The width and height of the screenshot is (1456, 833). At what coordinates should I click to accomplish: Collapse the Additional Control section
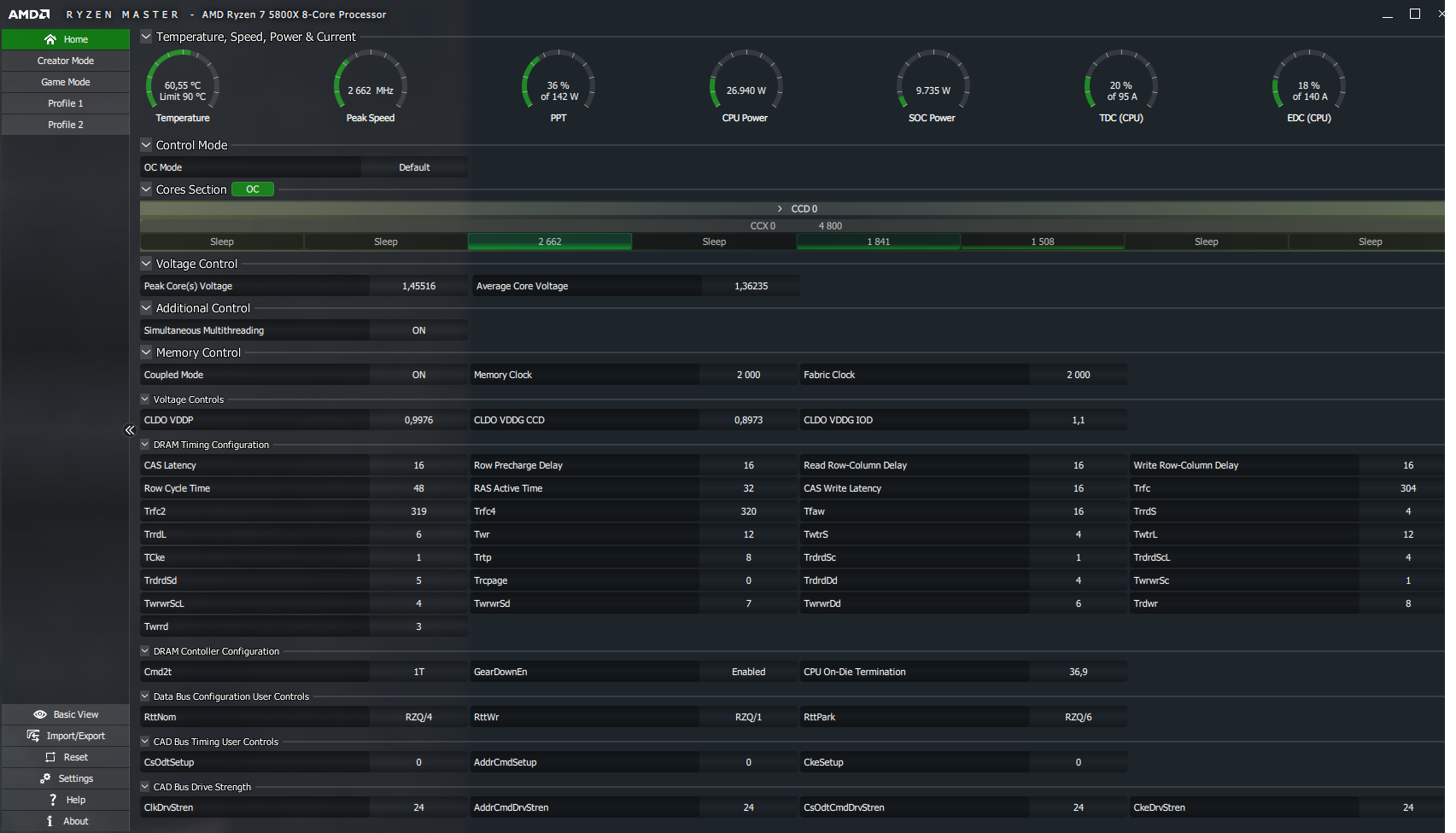tap(146, 308)
